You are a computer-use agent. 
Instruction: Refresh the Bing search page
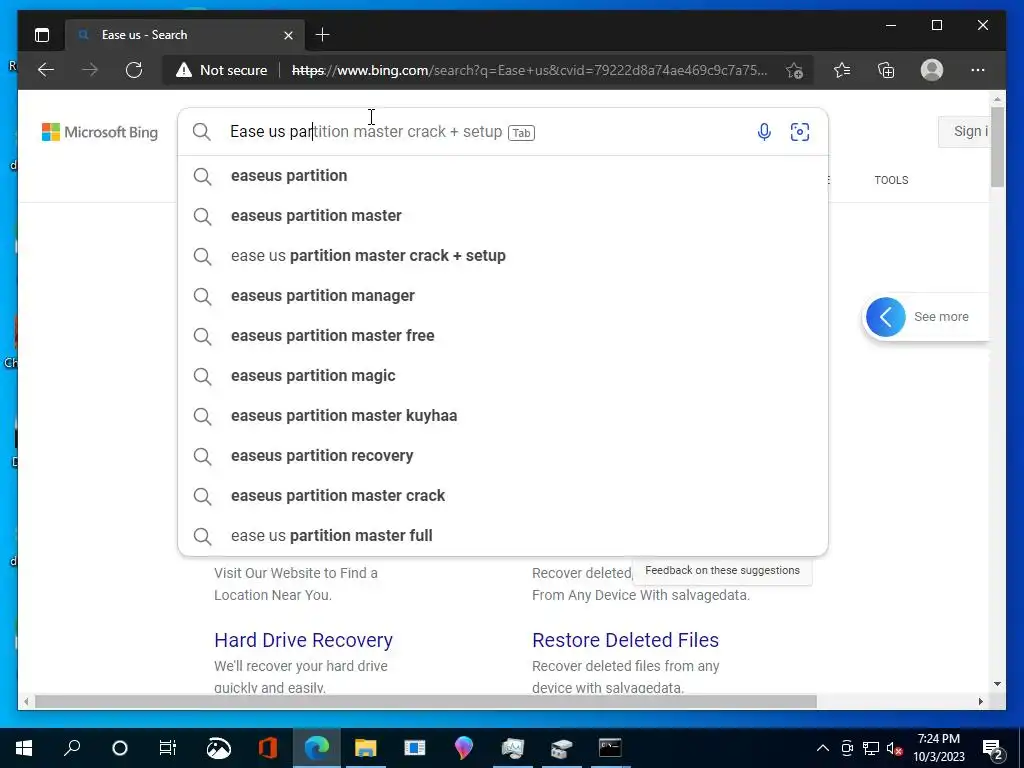134,70
